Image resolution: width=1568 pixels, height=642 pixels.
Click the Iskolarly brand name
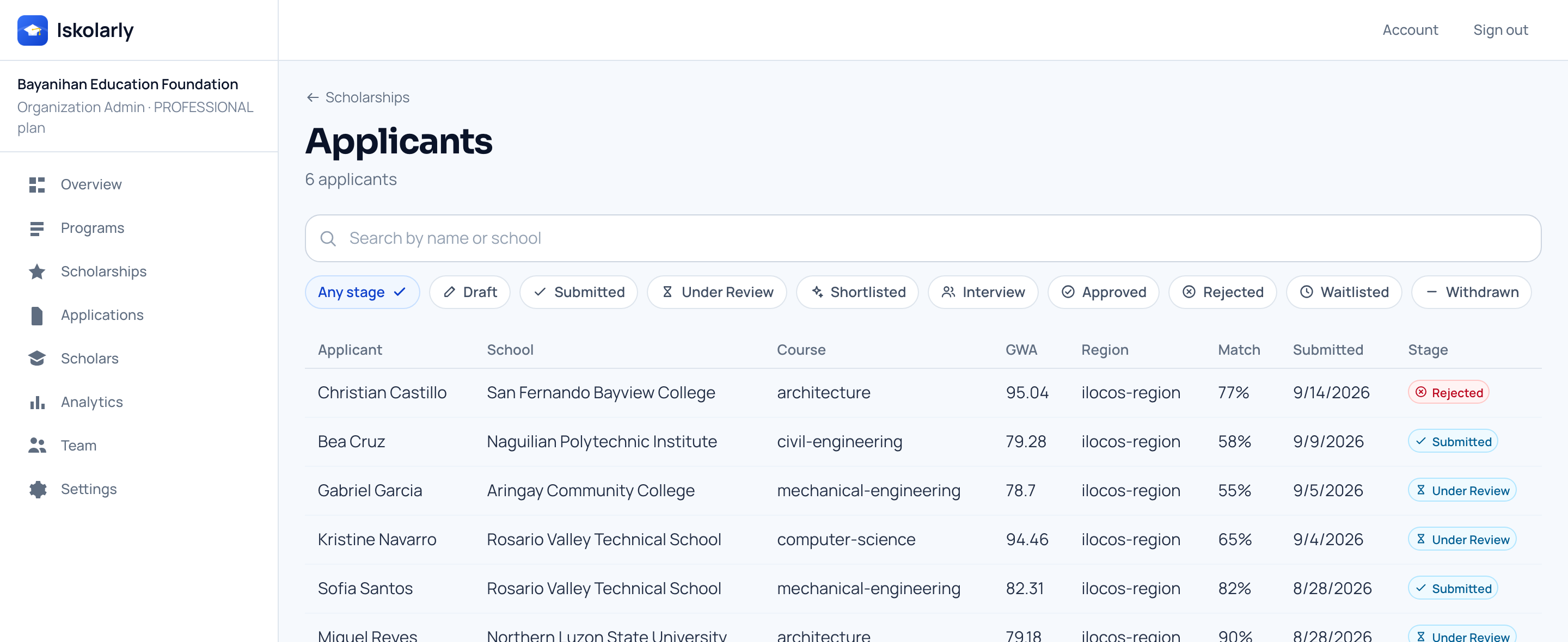point(95,30)
